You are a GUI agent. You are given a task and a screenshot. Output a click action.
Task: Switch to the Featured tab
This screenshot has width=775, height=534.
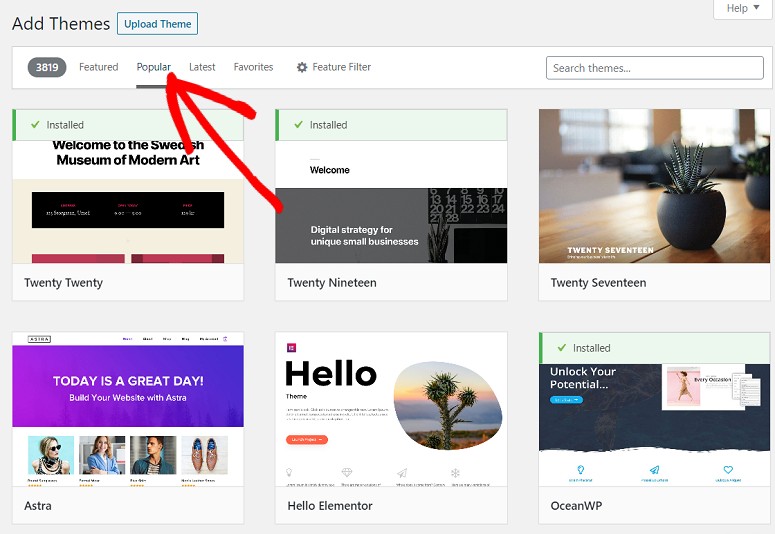98,67
